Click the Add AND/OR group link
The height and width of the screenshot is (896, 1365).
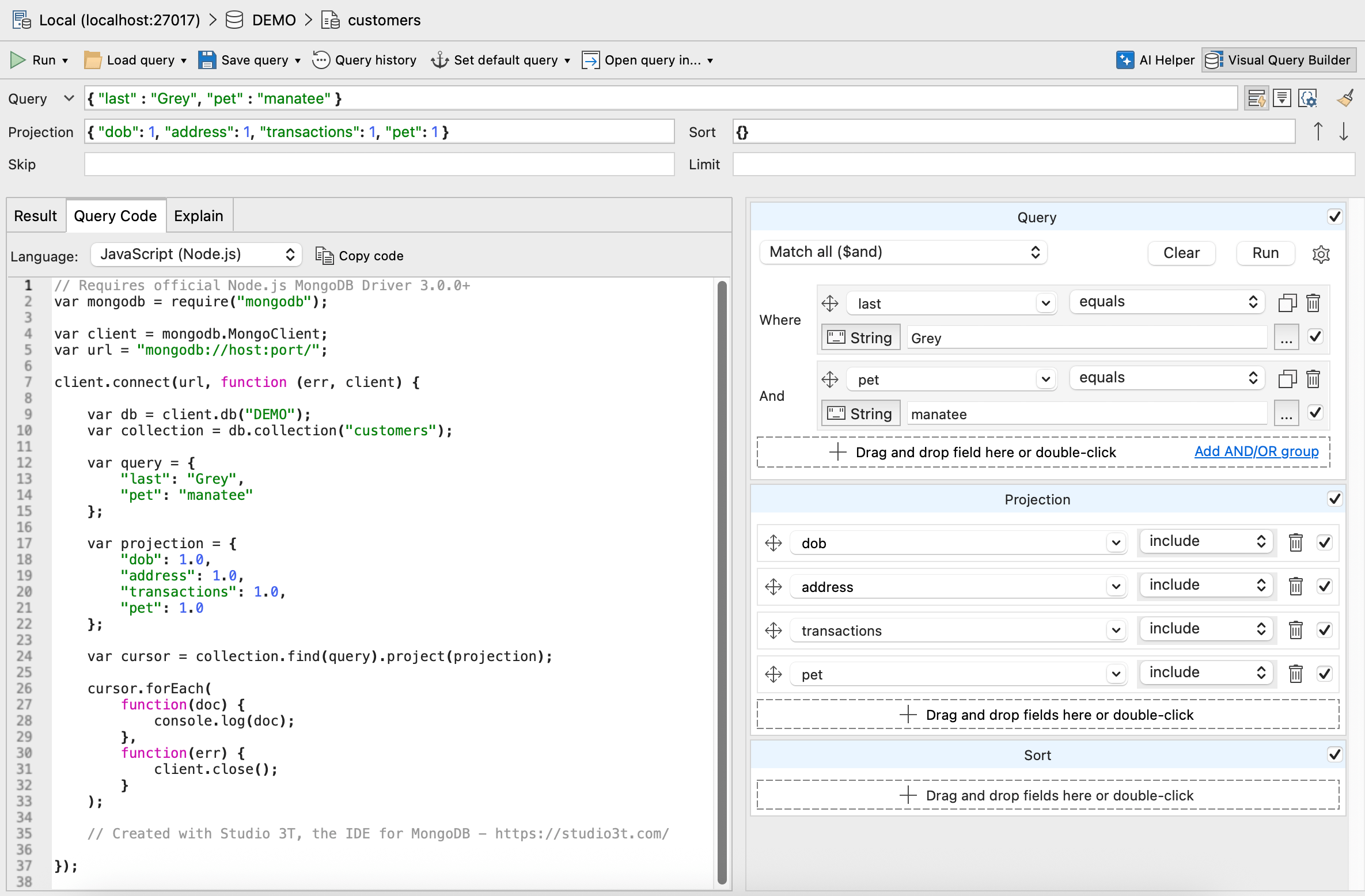[x=1256, y=451]
